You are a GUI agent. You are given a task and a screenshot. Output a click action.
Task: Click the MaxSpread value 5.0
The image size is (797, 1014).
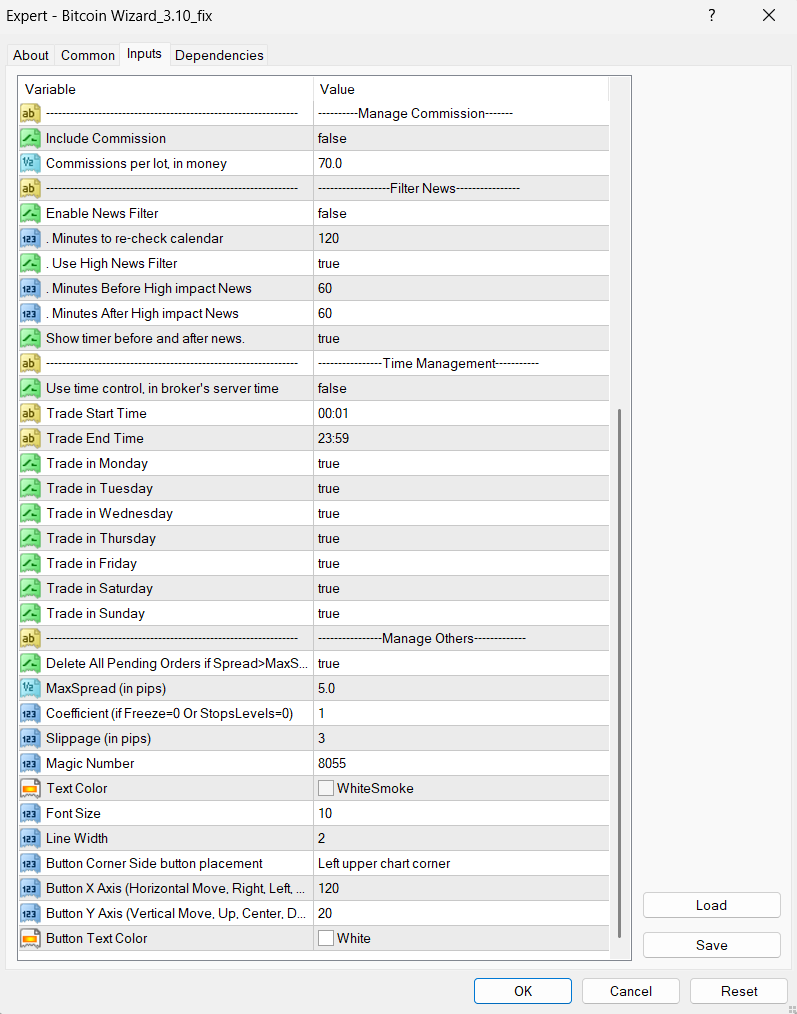(326, 689)
